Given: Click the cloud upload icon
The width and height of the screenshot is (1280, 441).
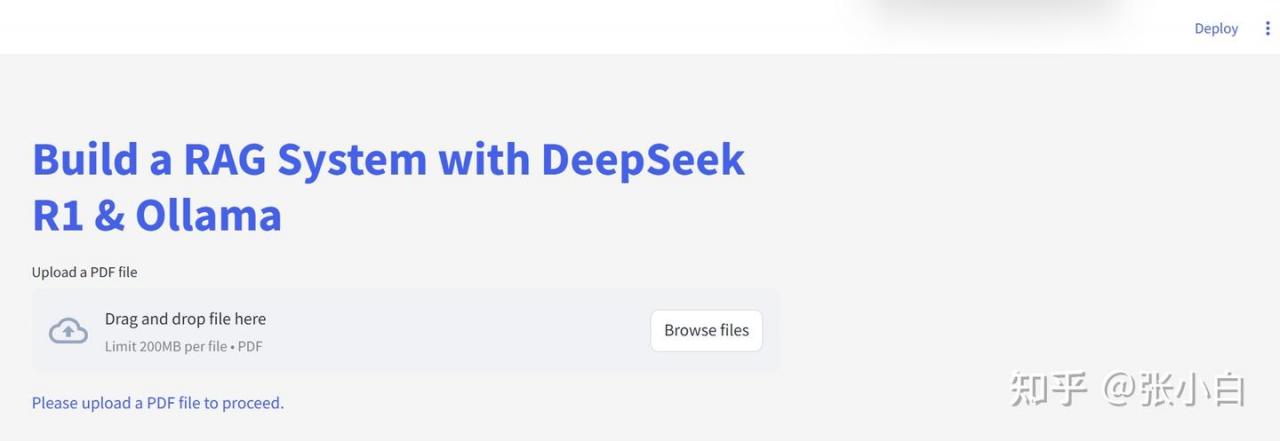Looking at the screenshot, I should point(68,330).
